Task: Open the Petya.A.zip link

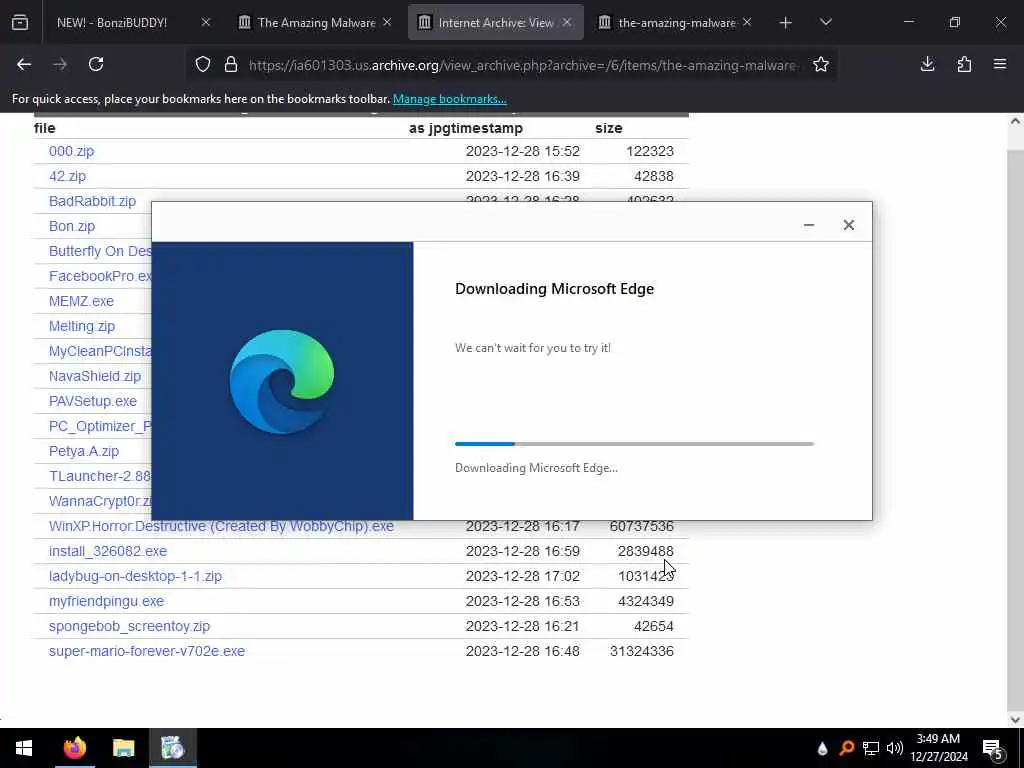Action: [x=84, y=451]
